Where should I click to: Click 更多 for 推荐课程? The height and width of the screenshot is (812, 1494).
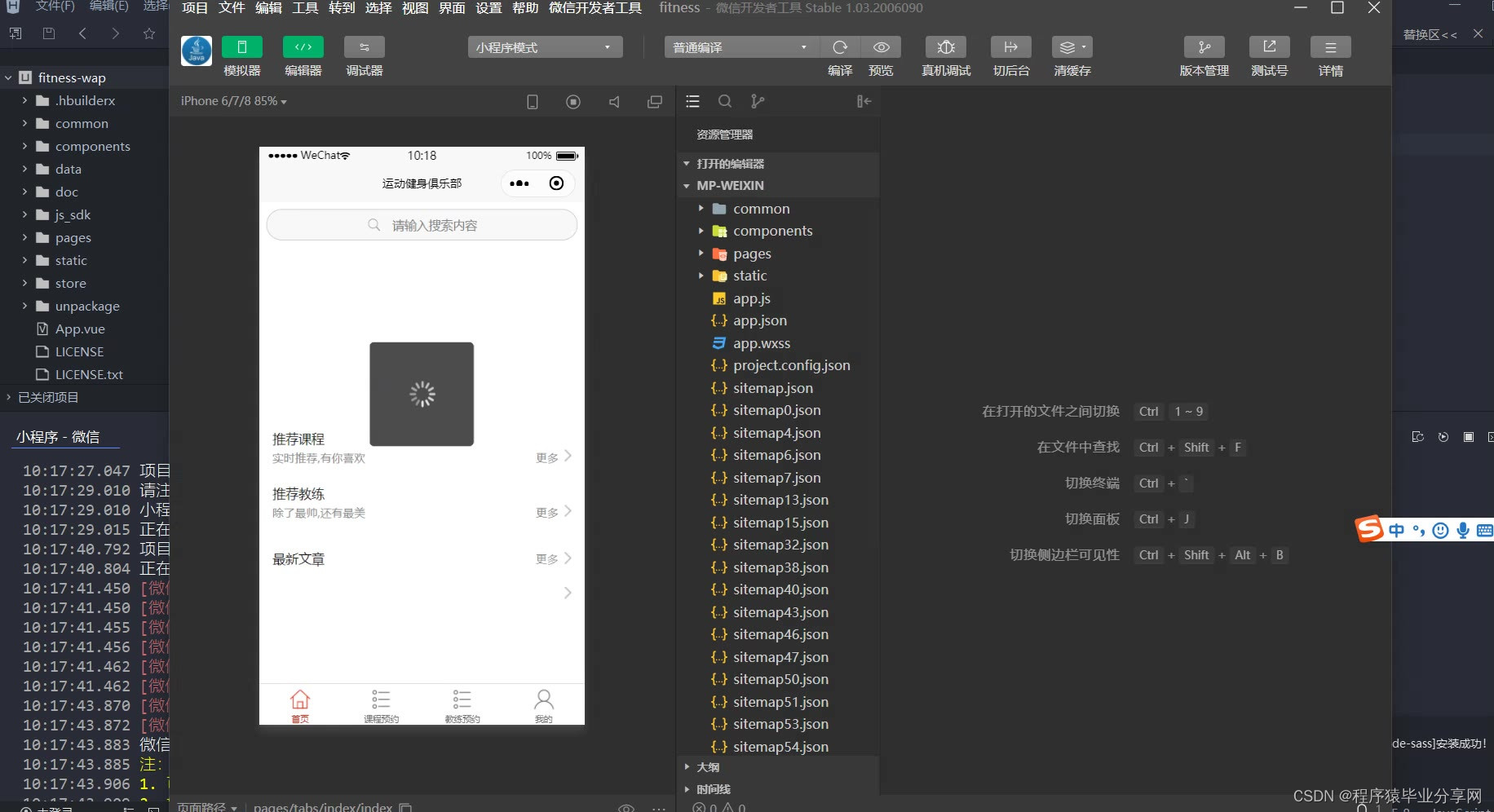tap(554, 457)
